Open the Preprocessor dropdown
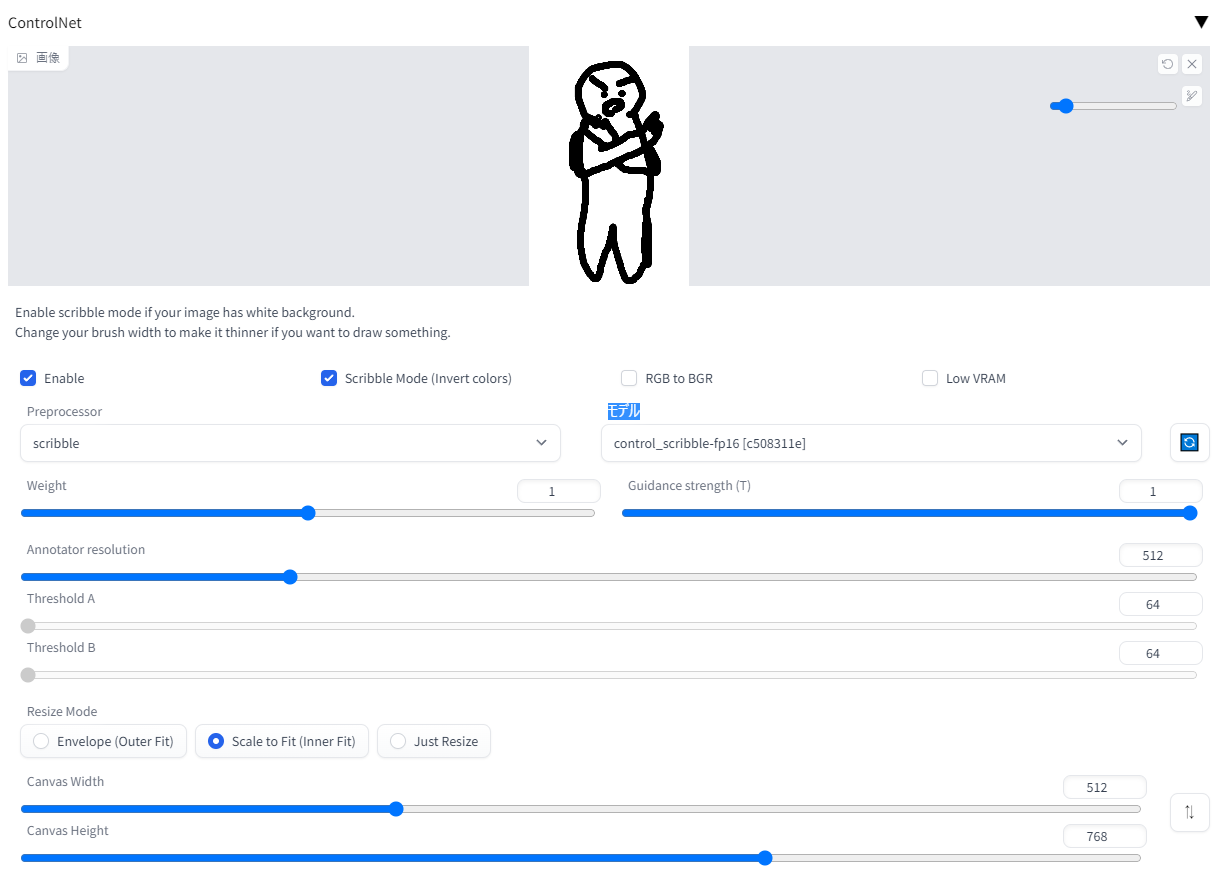 (290, 443)
